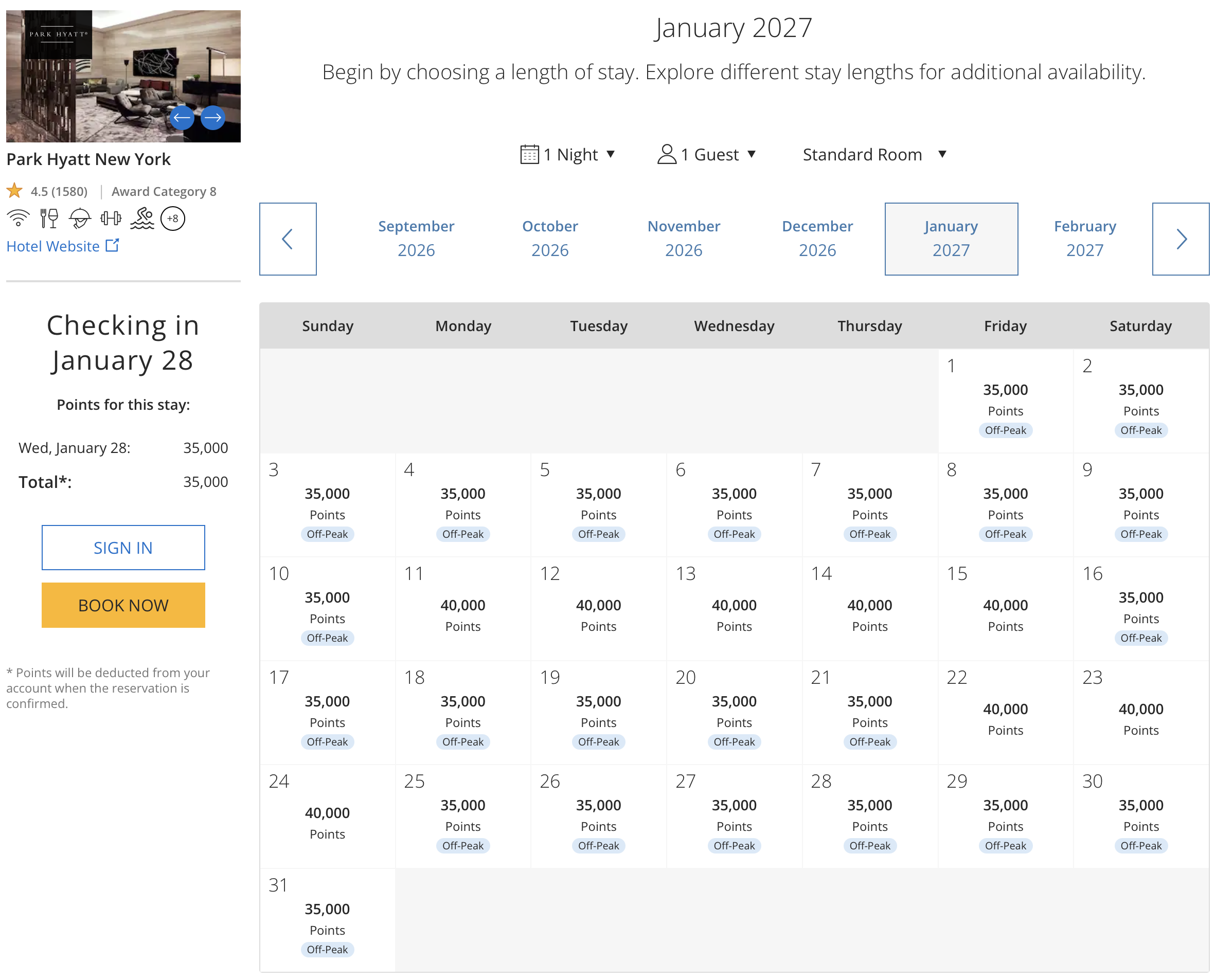Click the fitness dumbbell amenity icon
This screenshot has width=1215, height=980.
coord(111,218)
